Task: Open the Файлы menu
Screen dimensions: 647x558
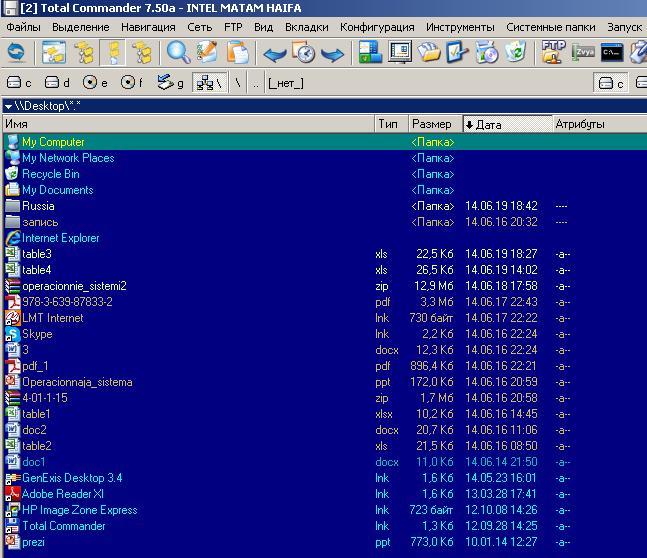Action: pyautogui.click(x=23, y=27)
